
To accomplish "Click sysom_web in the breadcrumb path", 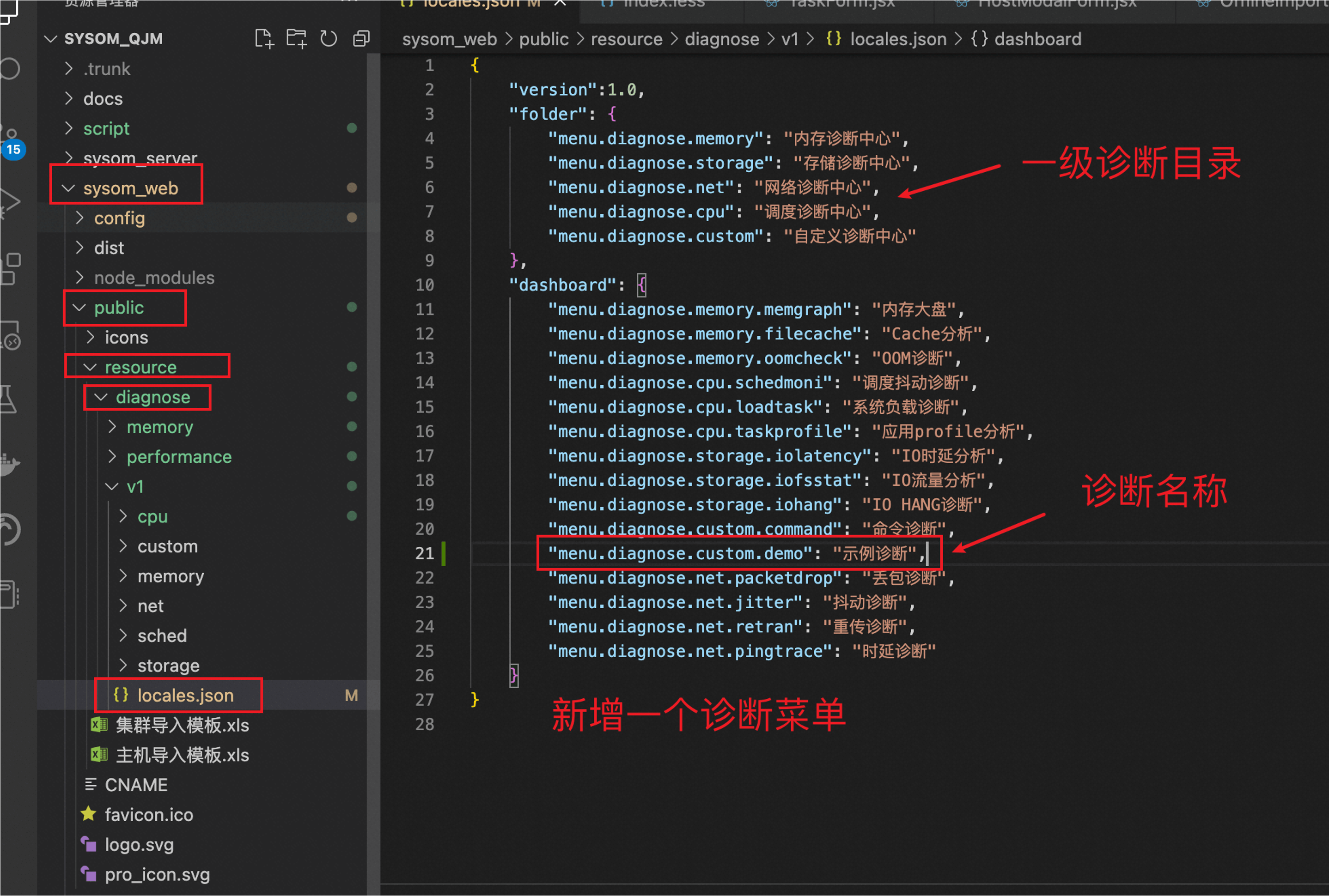I will [449, 39].
